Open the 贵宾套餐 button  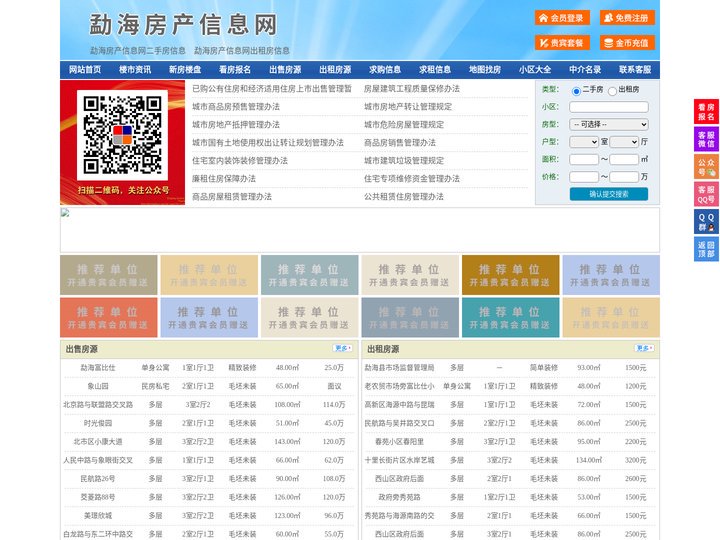(562, 43)
